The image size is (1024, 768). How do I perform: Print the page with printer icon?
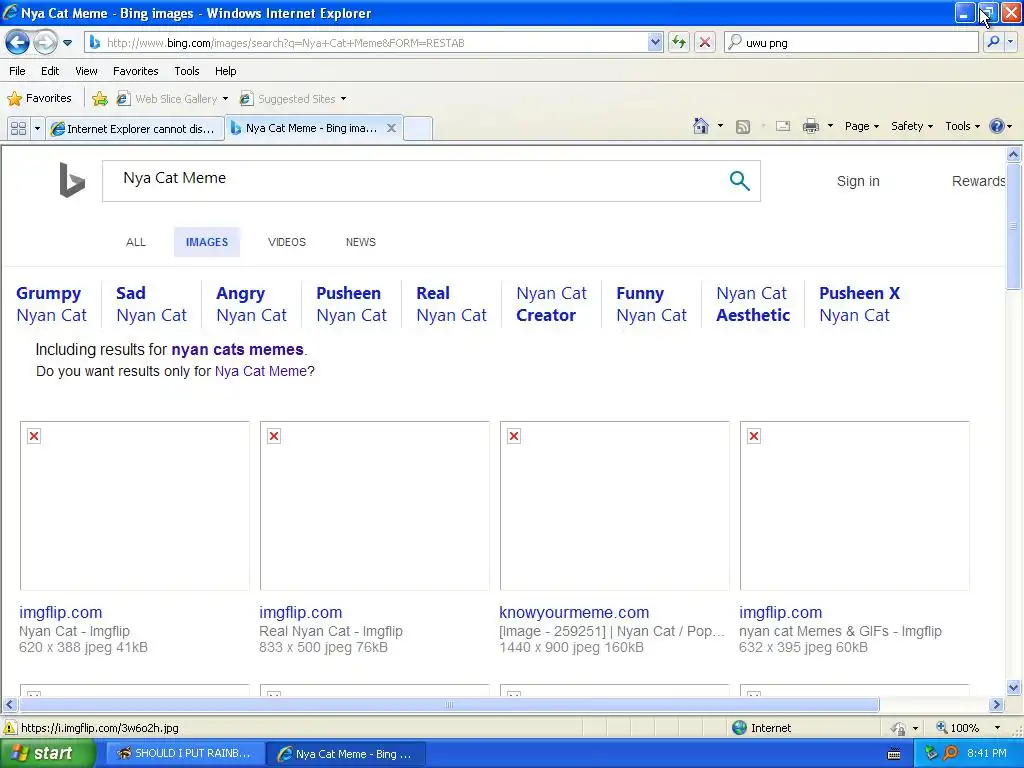point(810,126)
